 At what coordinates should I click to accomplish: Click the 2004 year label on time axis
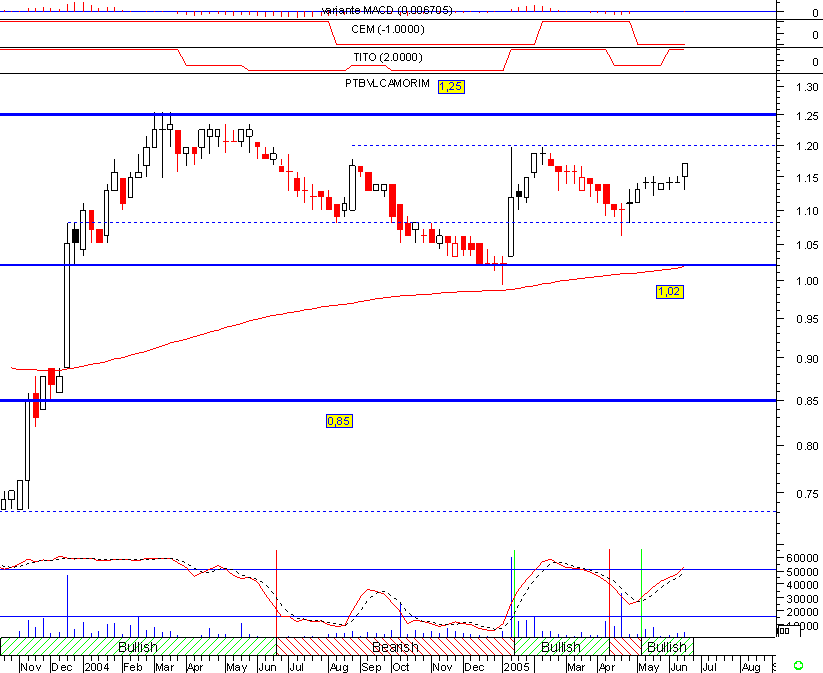click(x=97, y=667)
